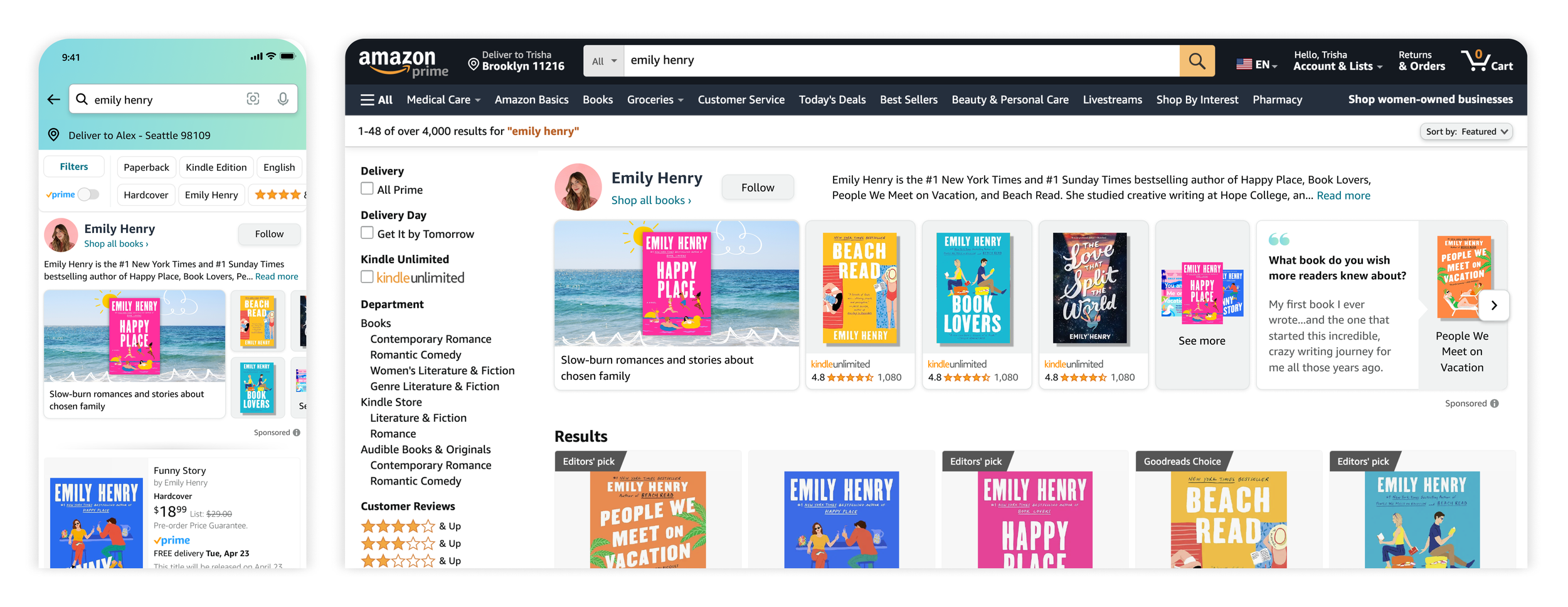Tap the Paperback filter chip

pyautogui.click(x=146, y=167)
